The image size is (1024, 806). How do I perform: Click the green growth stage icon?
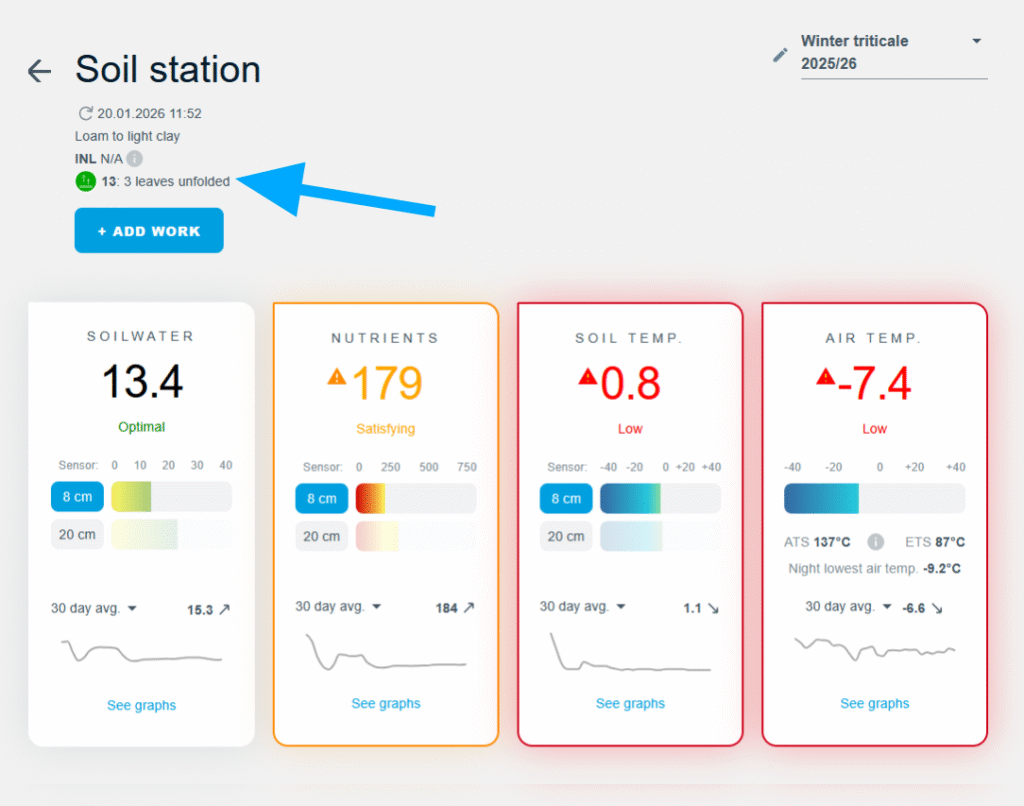point(85,182)
